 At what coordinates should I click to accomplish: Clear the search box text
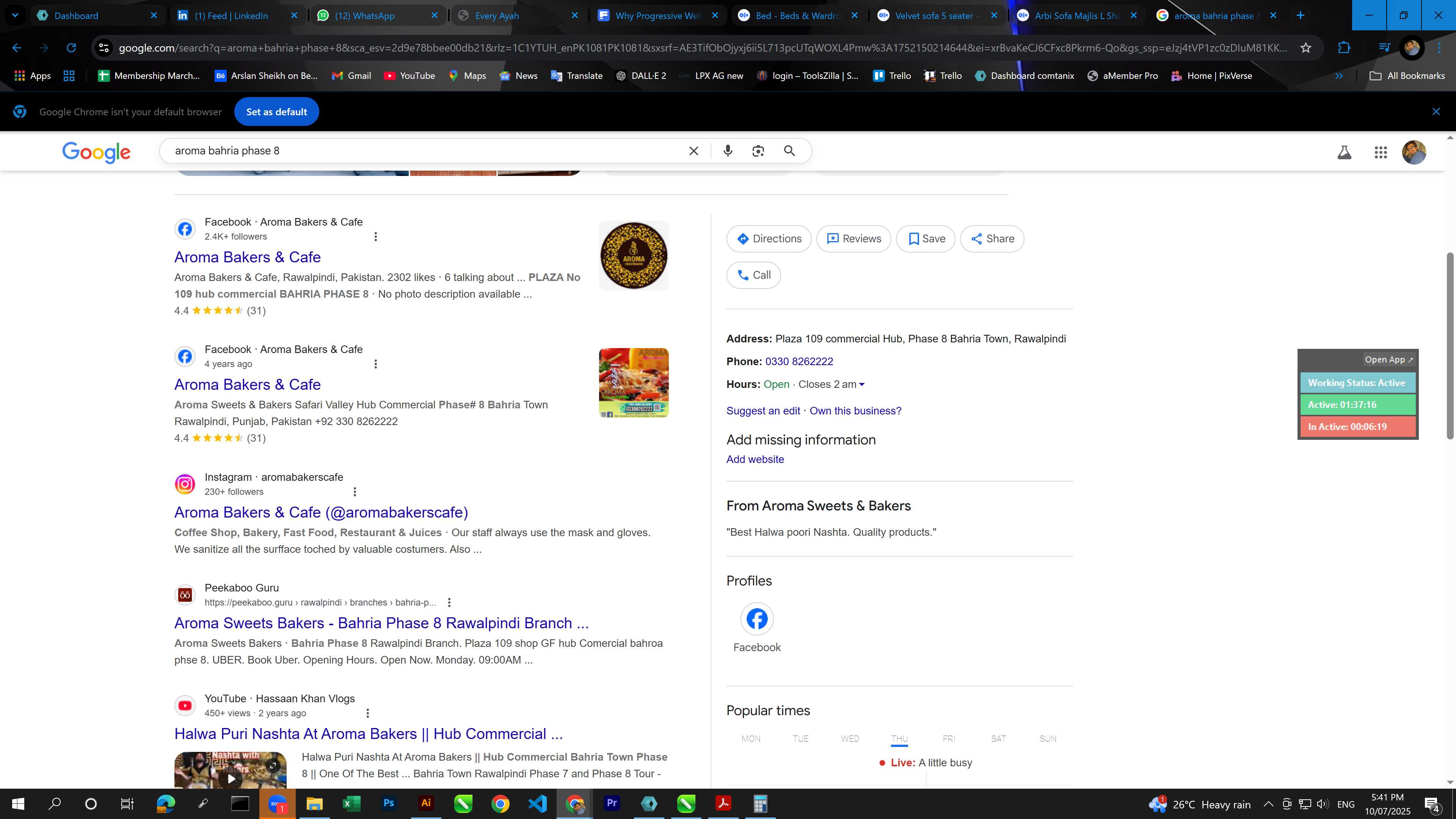click(693, 151)
